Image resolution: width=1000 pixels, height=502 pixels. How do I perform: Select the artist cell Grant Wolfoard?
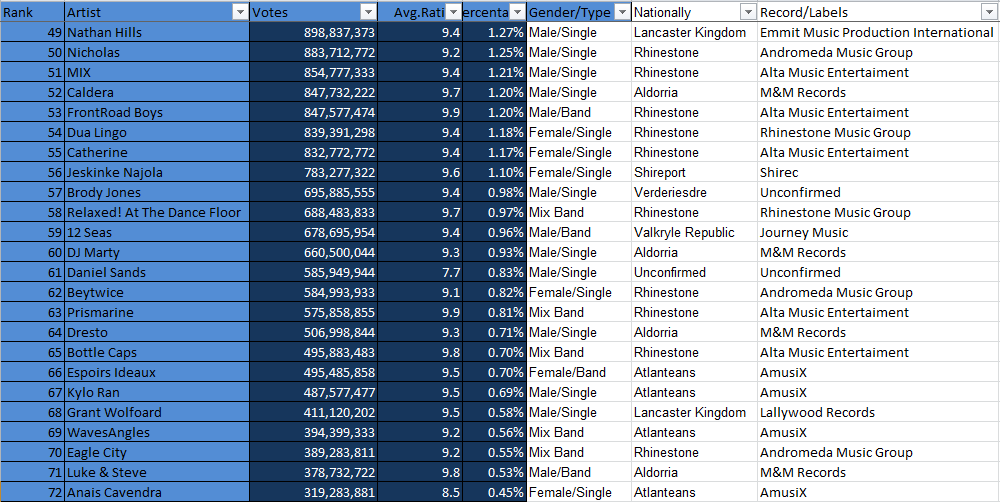pos(156,413)
